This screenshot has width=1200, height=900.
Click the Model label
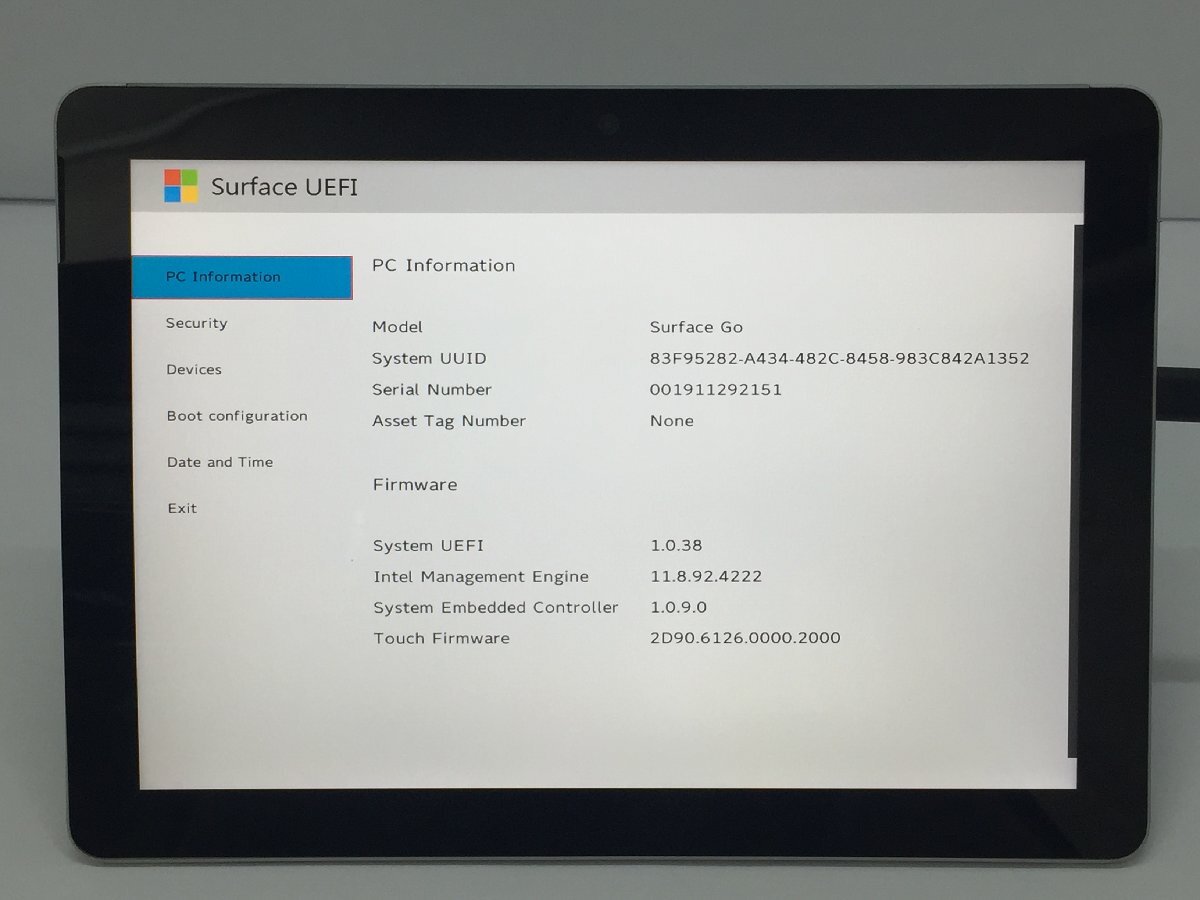(x=397, y=327)
